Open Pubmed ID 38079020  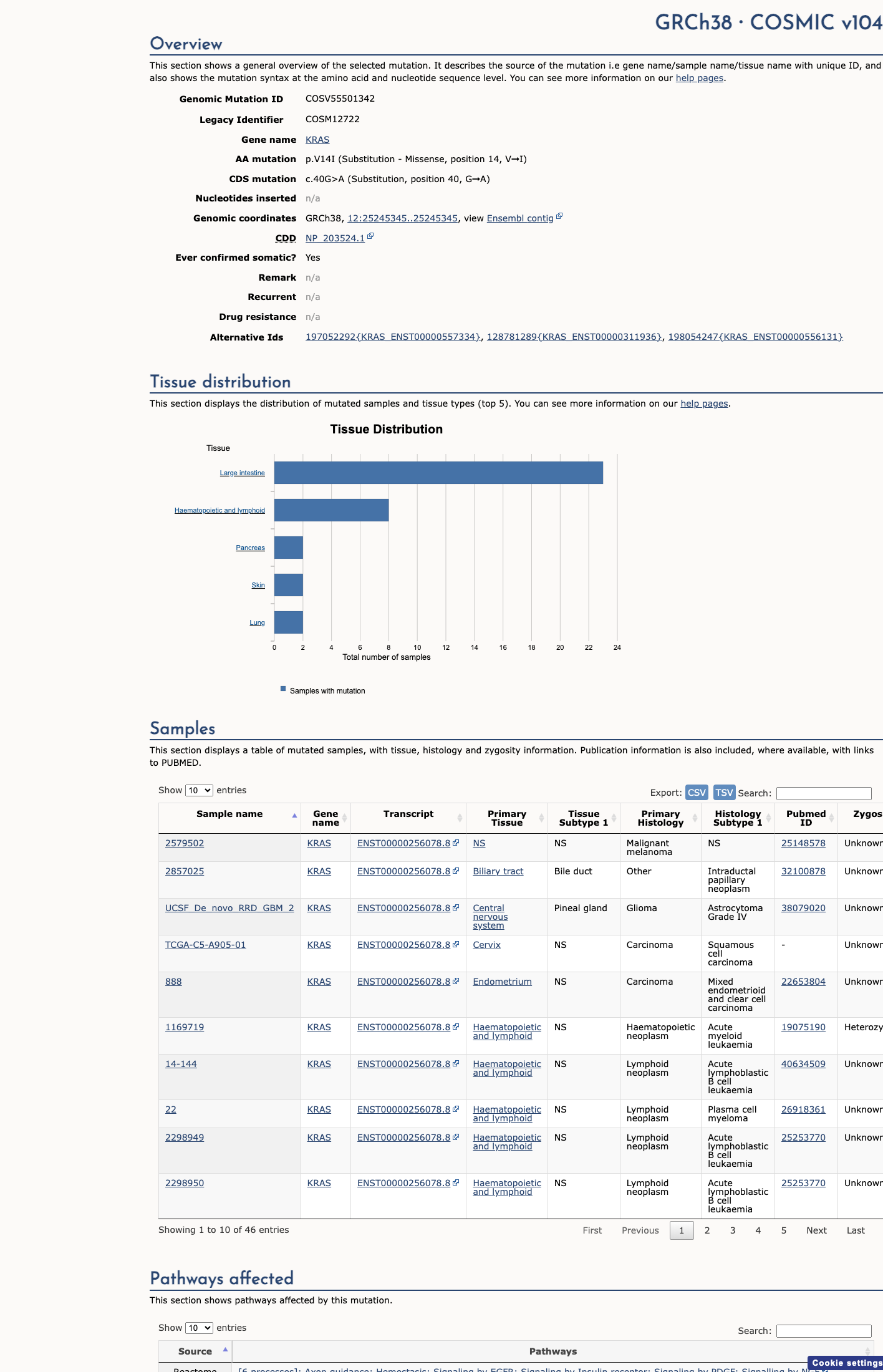pyautogui.click(x=803, y=908)
